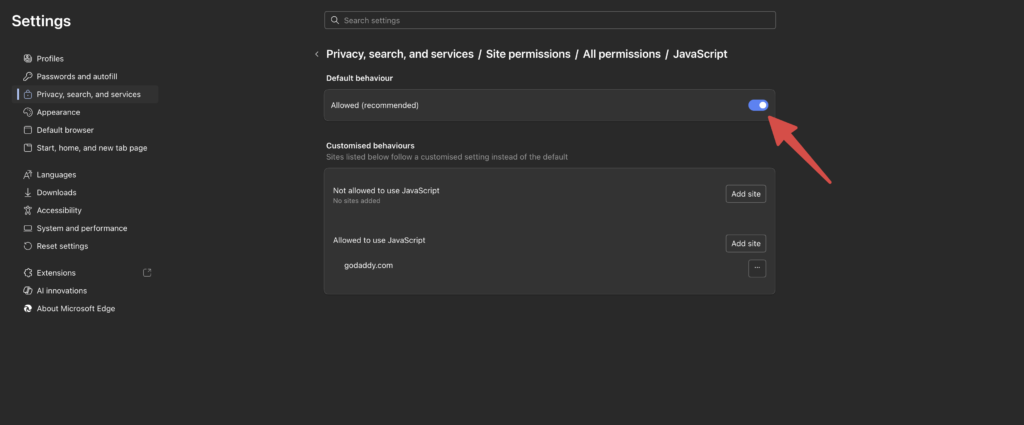Click the Accessibility icon in sidebar
This screenshot has height=425, width=1024.
point(28,211)
